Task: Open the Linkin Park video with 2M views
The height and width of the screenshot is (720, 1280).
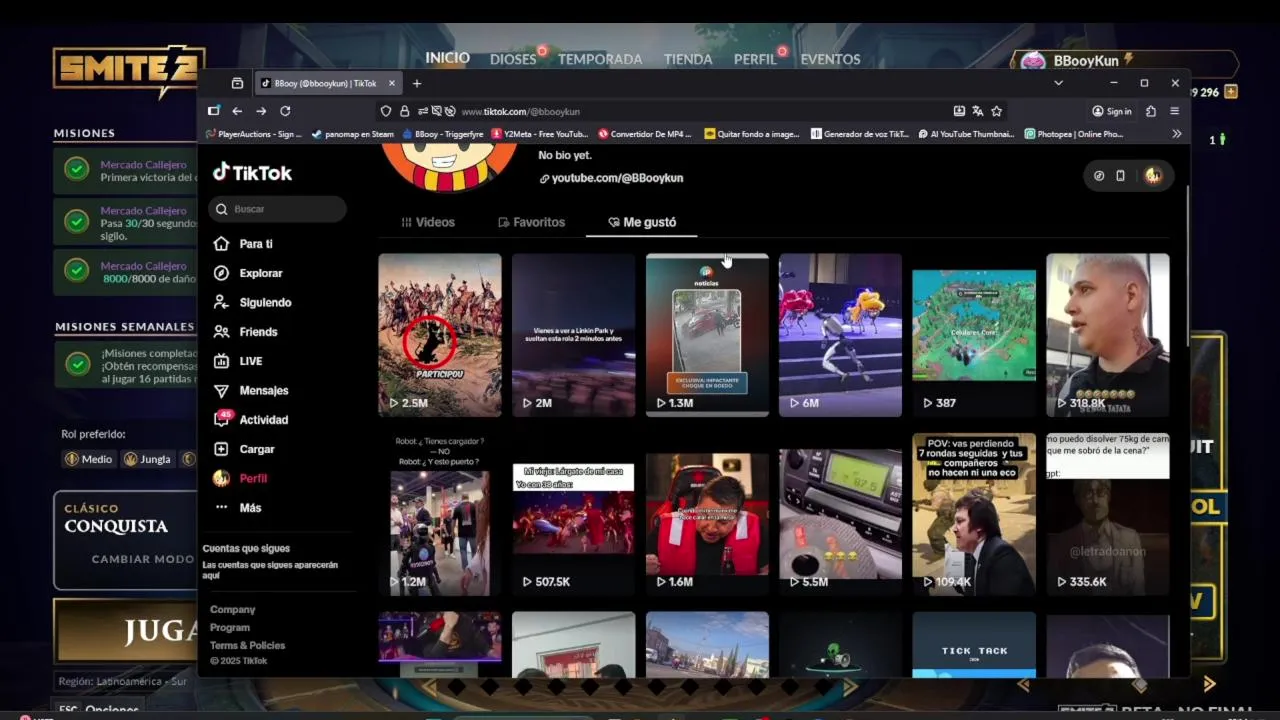Action: click(573, 335)
